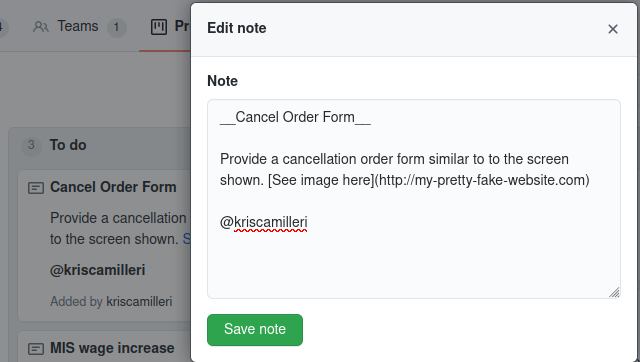This screenshot has height=362, width=640.
Task: Click the To do column count badge
Action: (x=31, y=145)
